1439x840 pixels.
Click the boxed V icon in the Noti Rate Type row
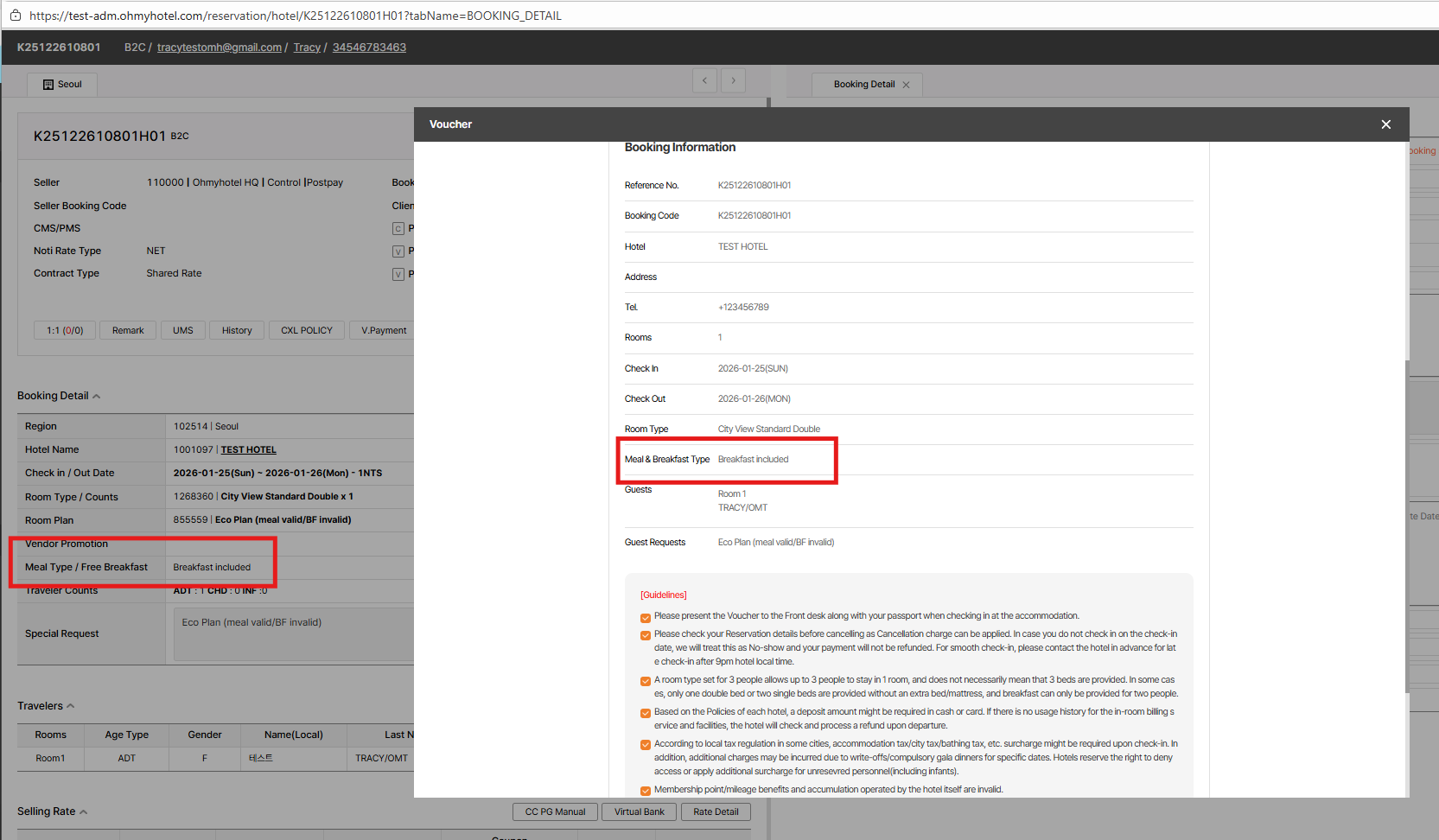[398, 251]
